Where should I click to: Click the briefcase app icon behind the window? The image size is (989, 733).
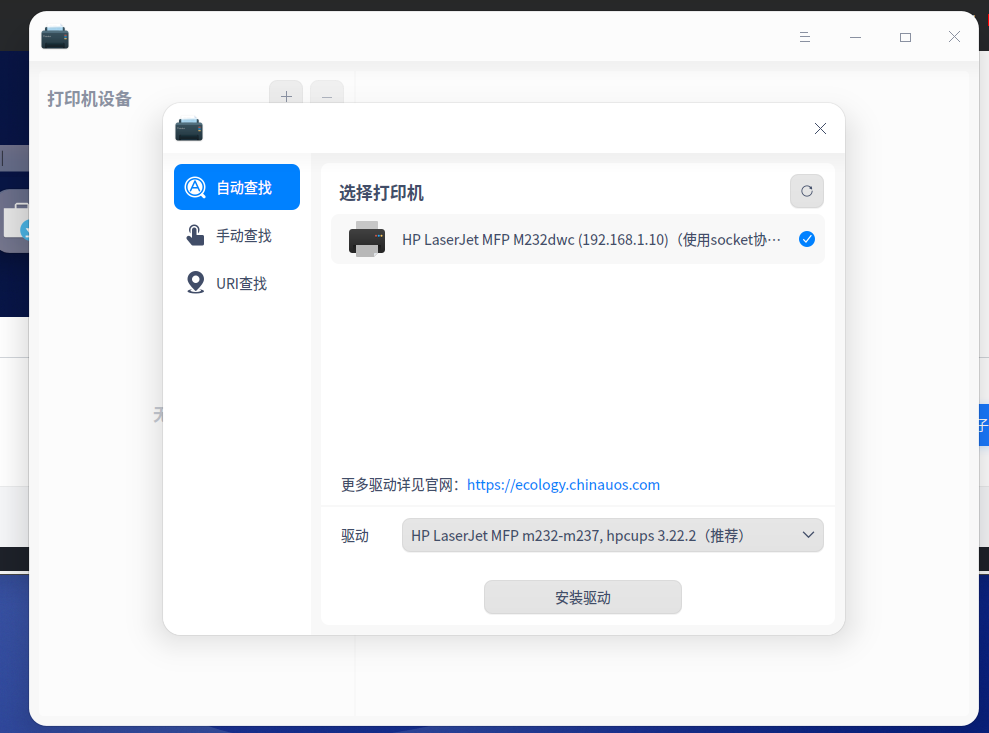tap(15, 221)
